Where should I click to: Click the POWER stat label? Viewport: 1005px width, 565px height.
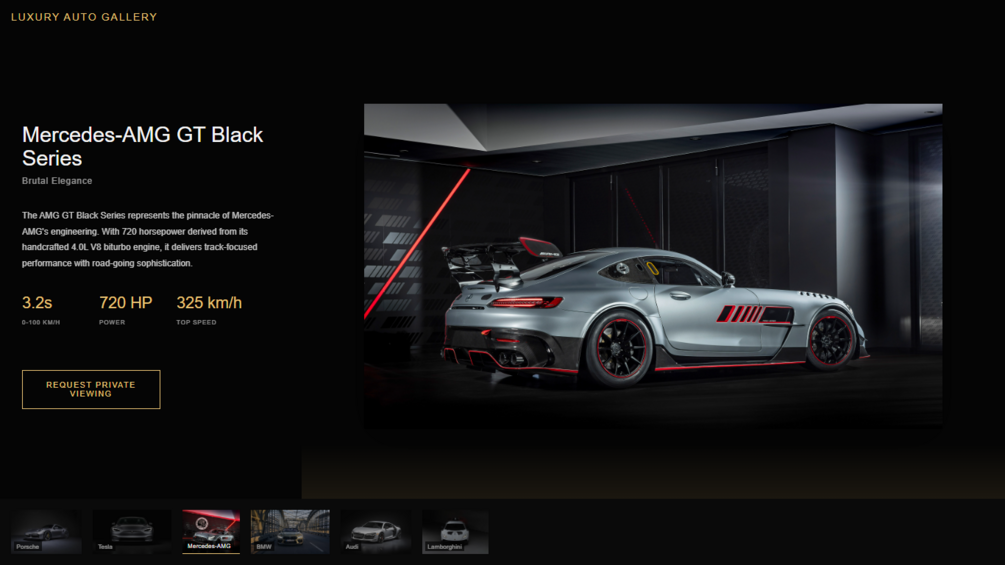[x=112, y=322]
